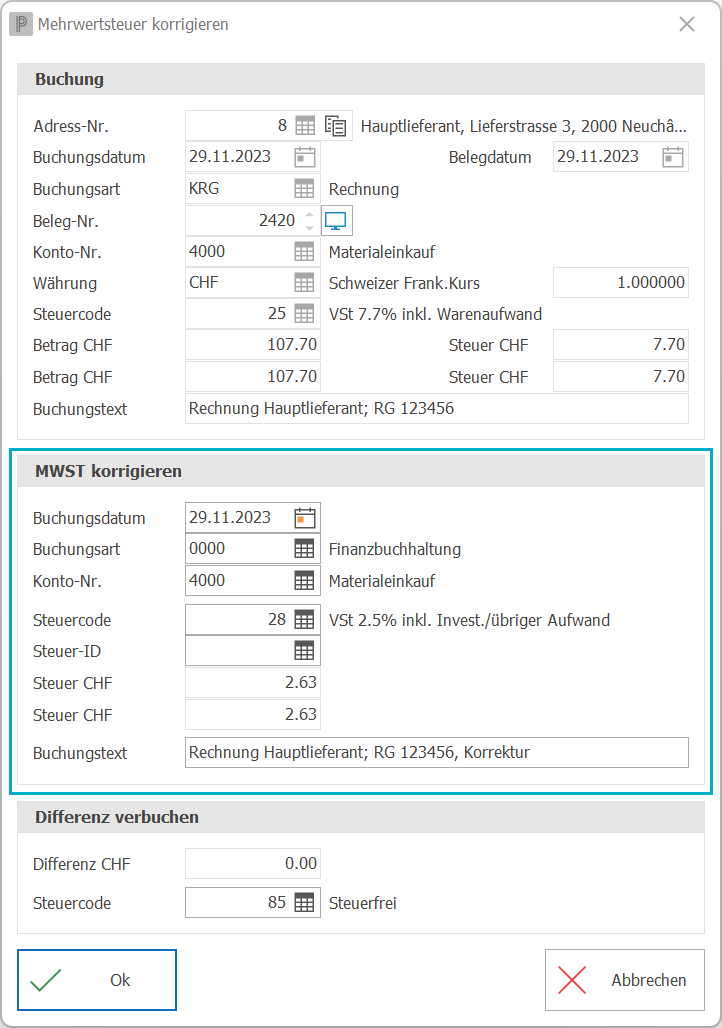Click the Schweizer Frank.Kurs label text

(x=404, y=283)
